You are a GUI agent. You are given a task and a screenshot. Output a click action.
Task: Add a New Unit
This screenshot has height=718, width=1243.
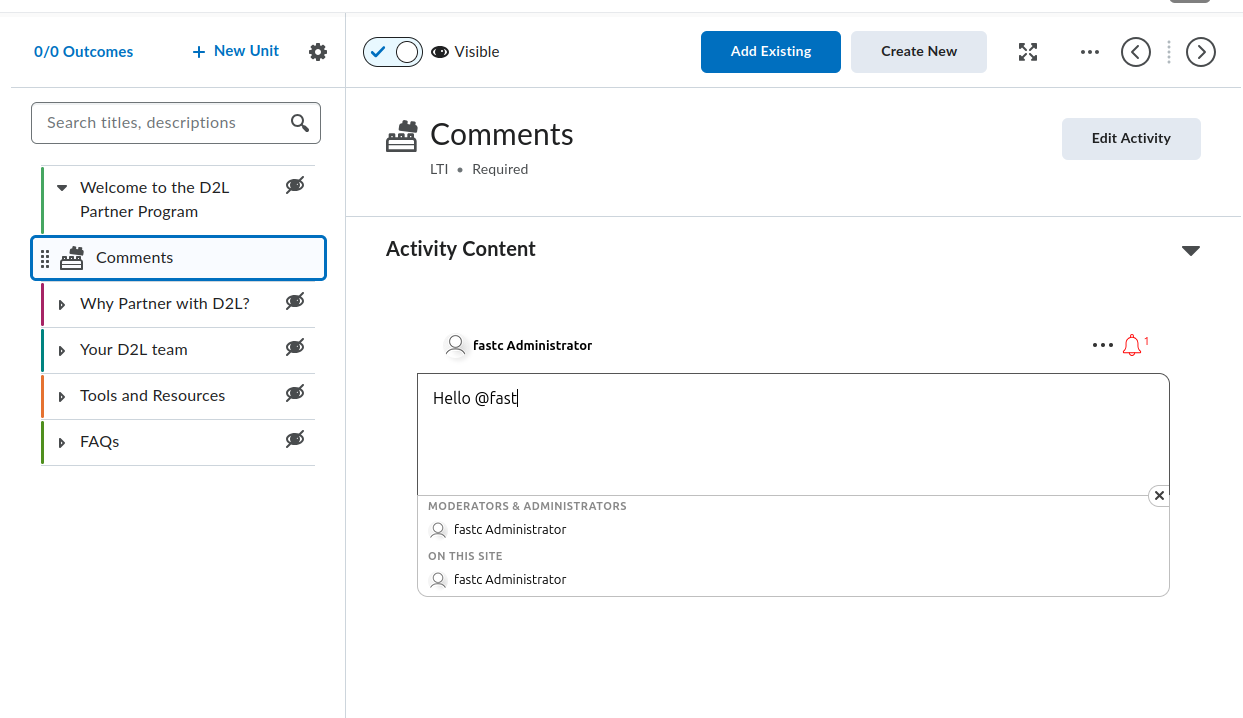coord(236,51)
